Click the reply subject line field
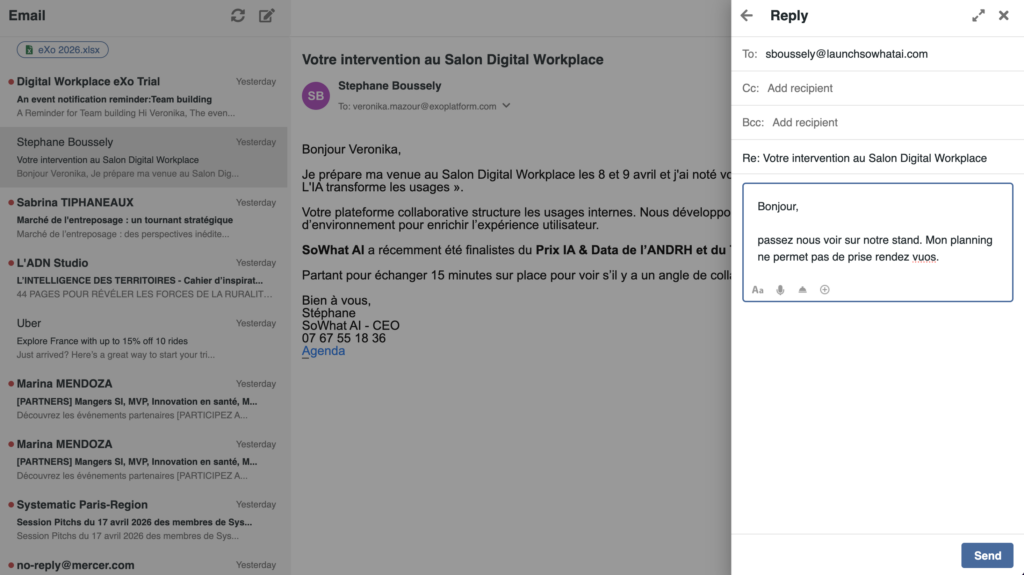1024x575 pixels. point(875,158)
